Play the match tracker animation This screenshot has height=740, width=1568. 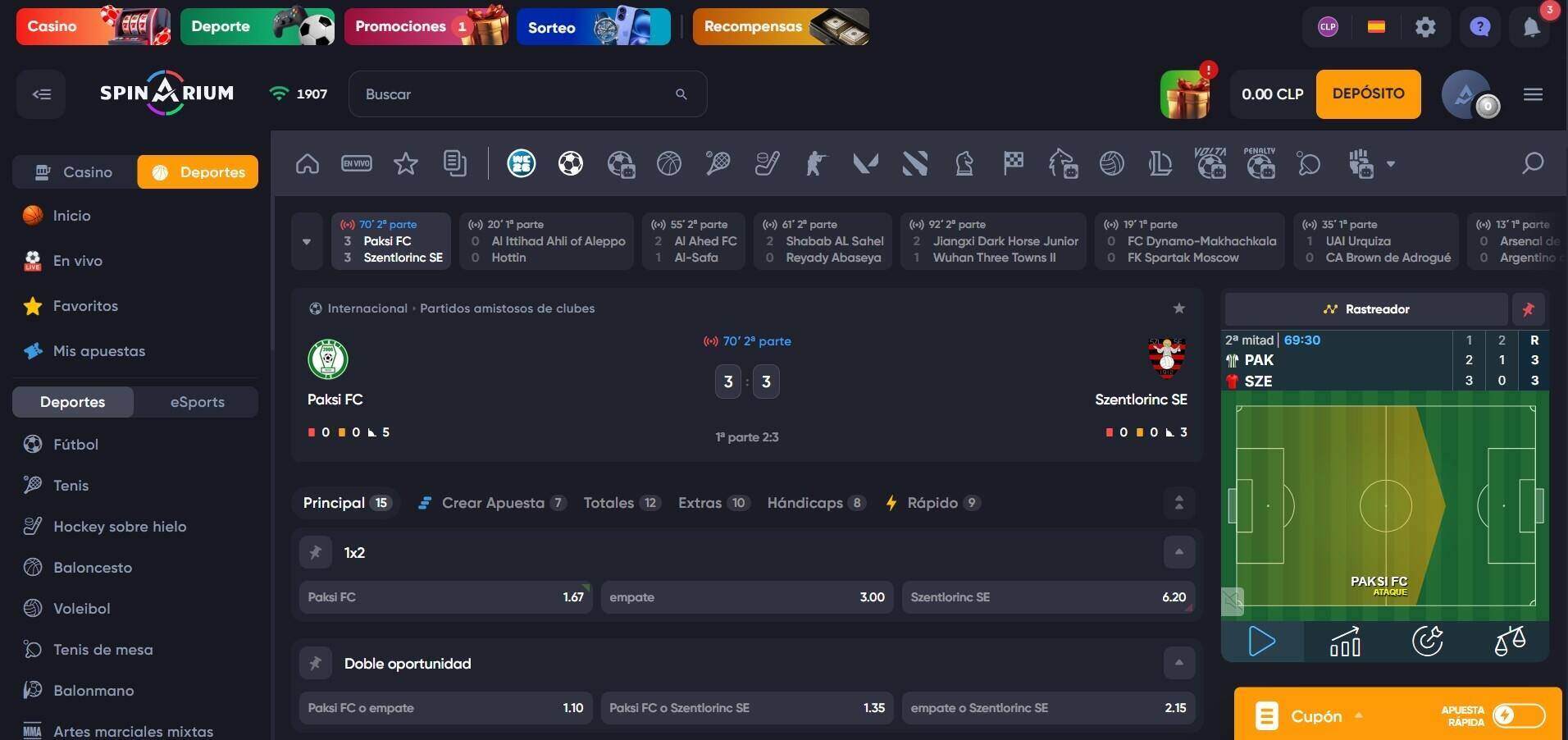[1262, 641]
